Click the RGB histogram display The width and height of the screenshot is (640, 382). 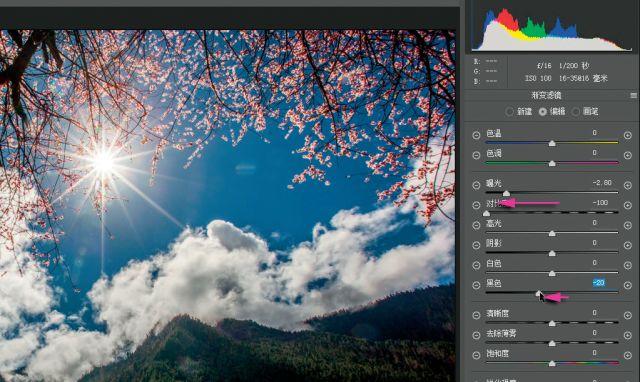(552, 29)
